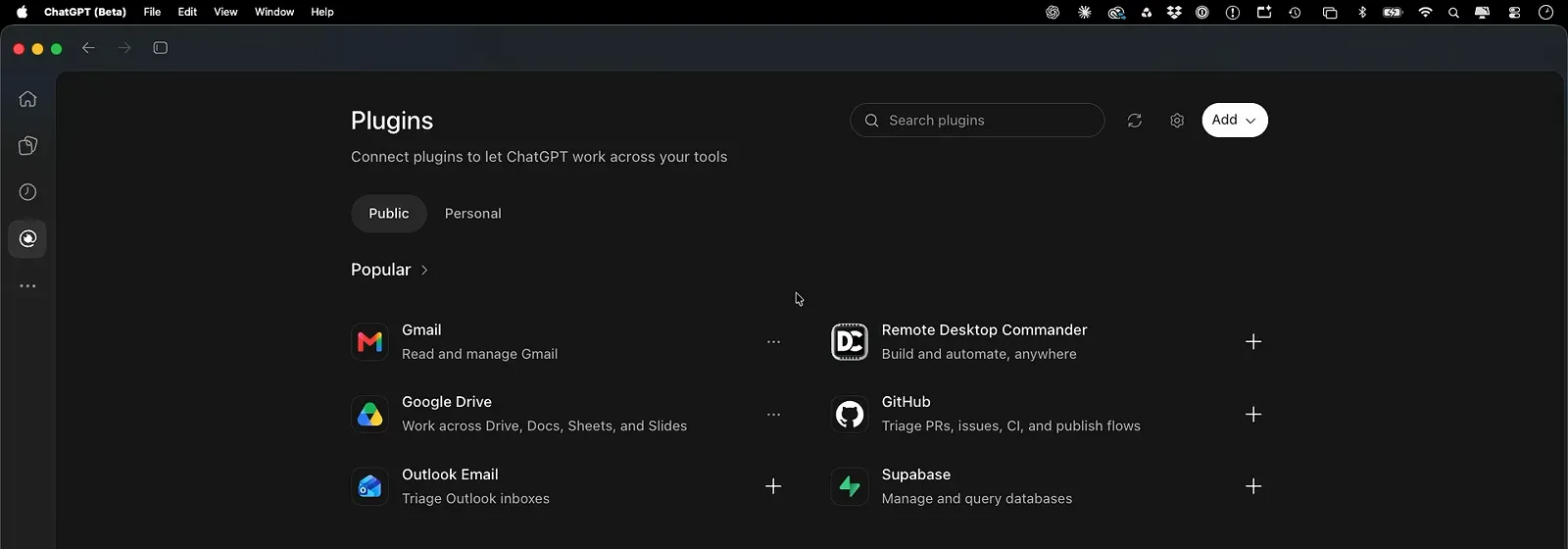Add the Remote Desktop Commander plugin
This screenshot has width=1568, height=549.
[1253, 342]
